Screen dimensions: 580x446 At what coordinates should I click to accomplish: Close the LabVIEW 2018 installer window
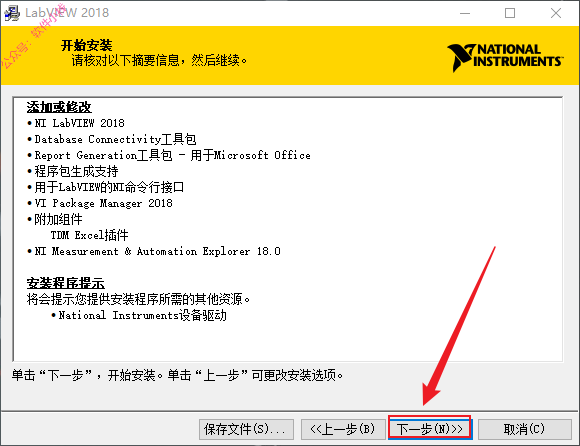556,13
